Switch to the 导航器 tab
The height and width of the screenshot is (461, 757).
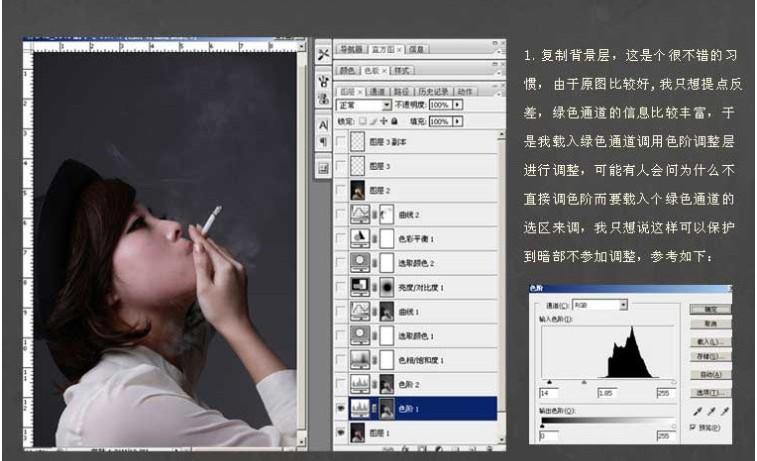point(351,49)
